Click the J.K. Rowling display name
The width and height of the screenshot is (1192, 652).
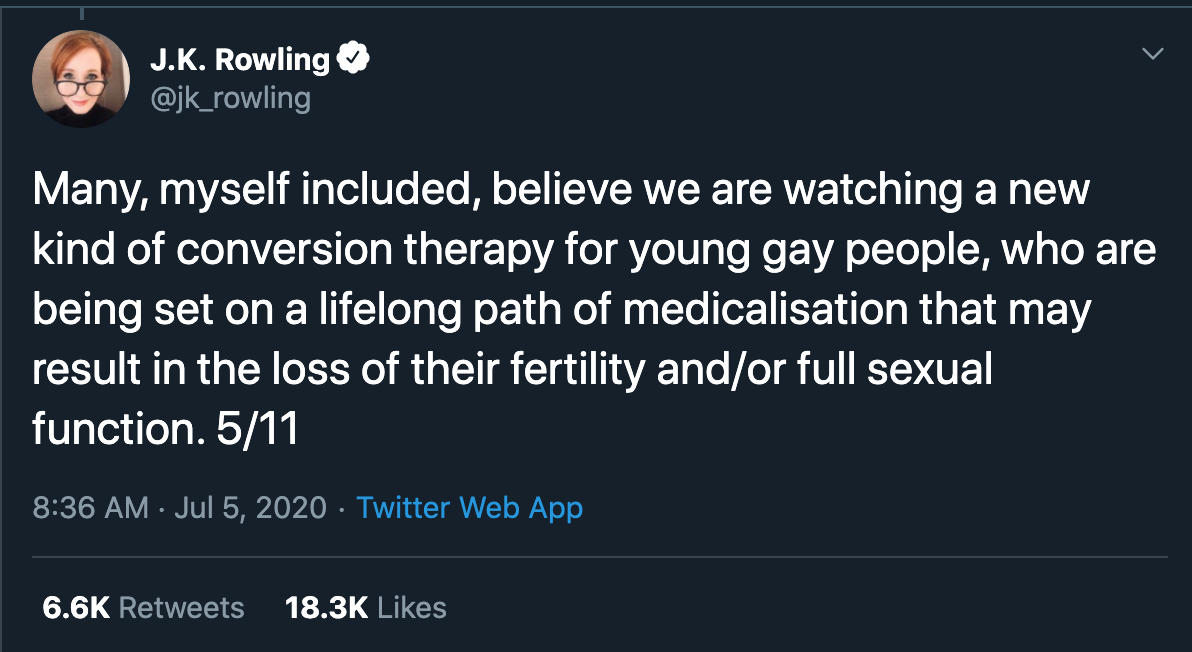tap(239, 60)
